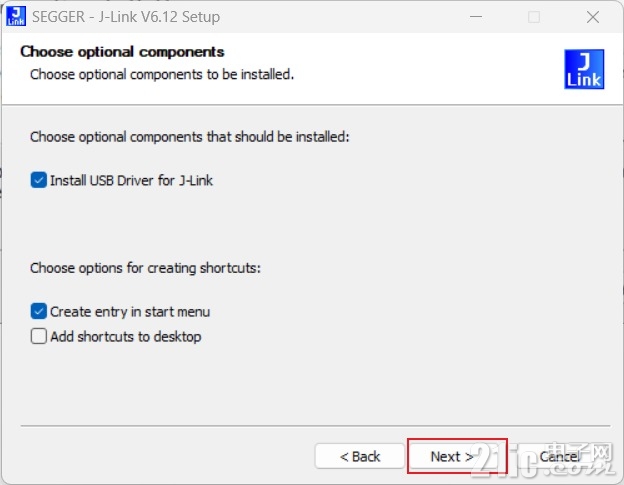Click the "Choose options for creating shortcuts:" text
The width and height of the screenshot is (624, 485).
tap(145, 268)
